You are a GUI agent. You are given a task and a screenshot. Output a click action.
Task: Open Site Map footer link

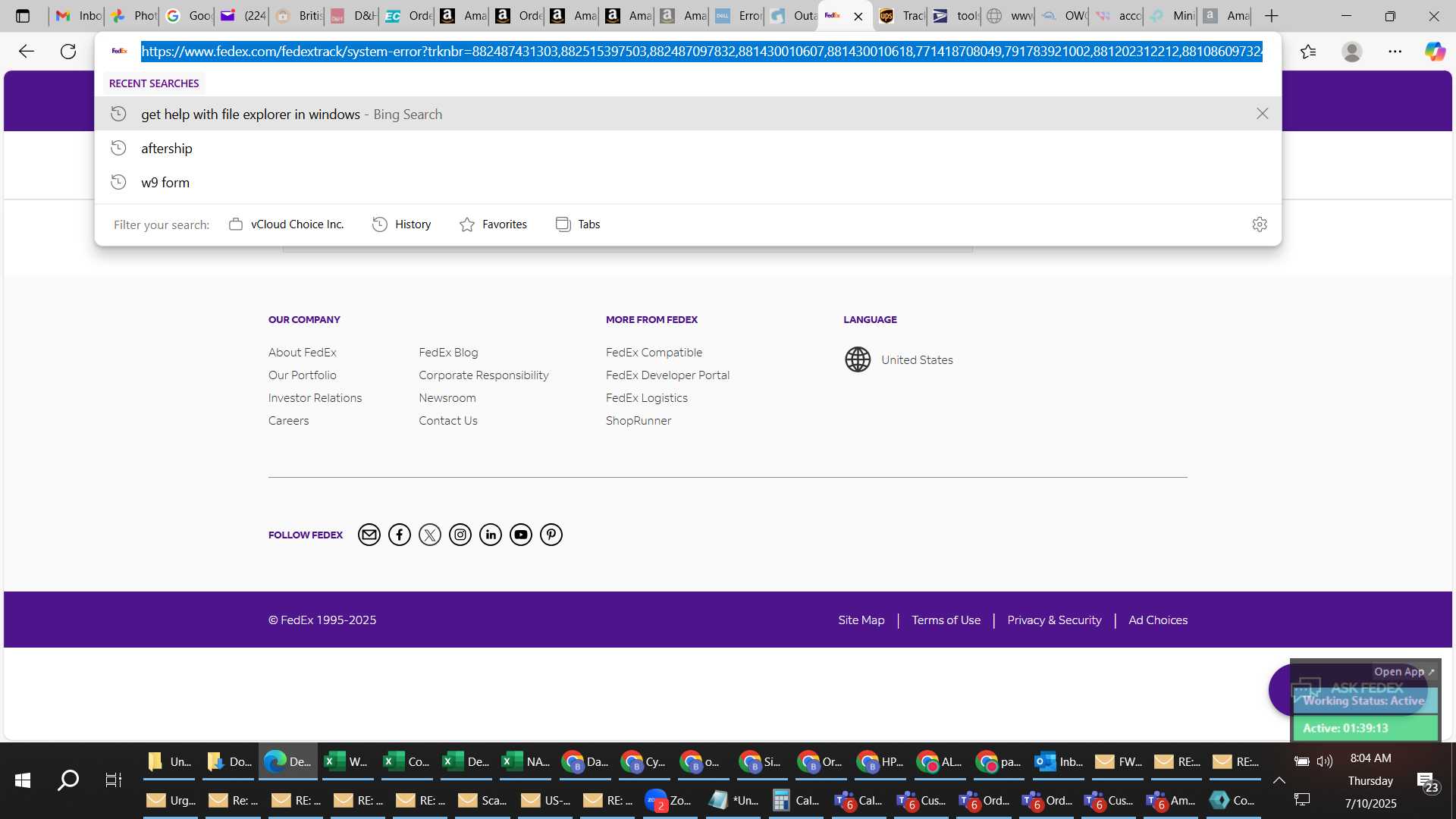tap(861, 620)
